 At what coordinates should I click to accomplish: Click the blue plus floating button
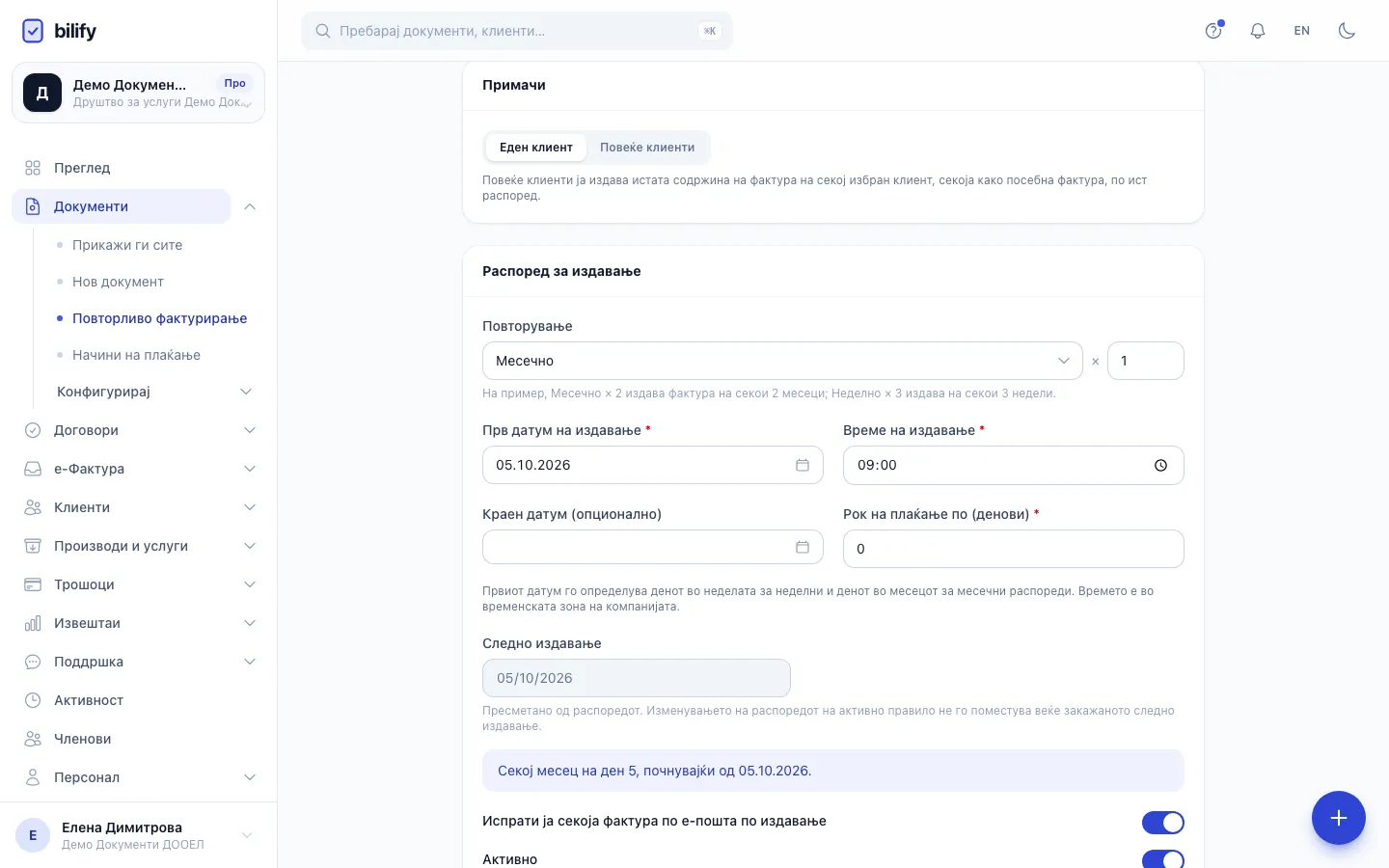1338,818
